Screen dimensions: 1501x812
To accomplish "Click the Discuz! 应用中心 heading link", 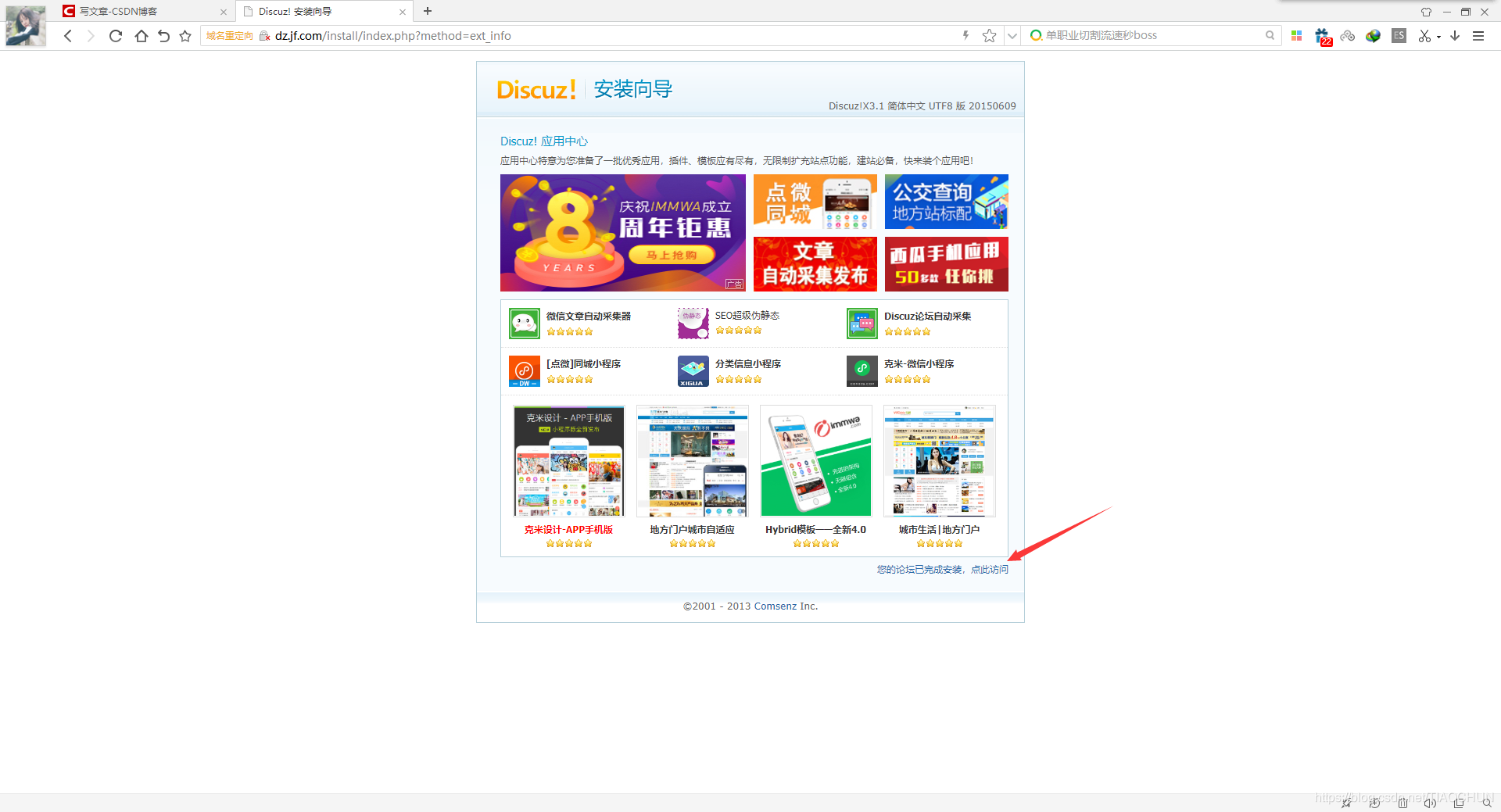I will point(544,141).
